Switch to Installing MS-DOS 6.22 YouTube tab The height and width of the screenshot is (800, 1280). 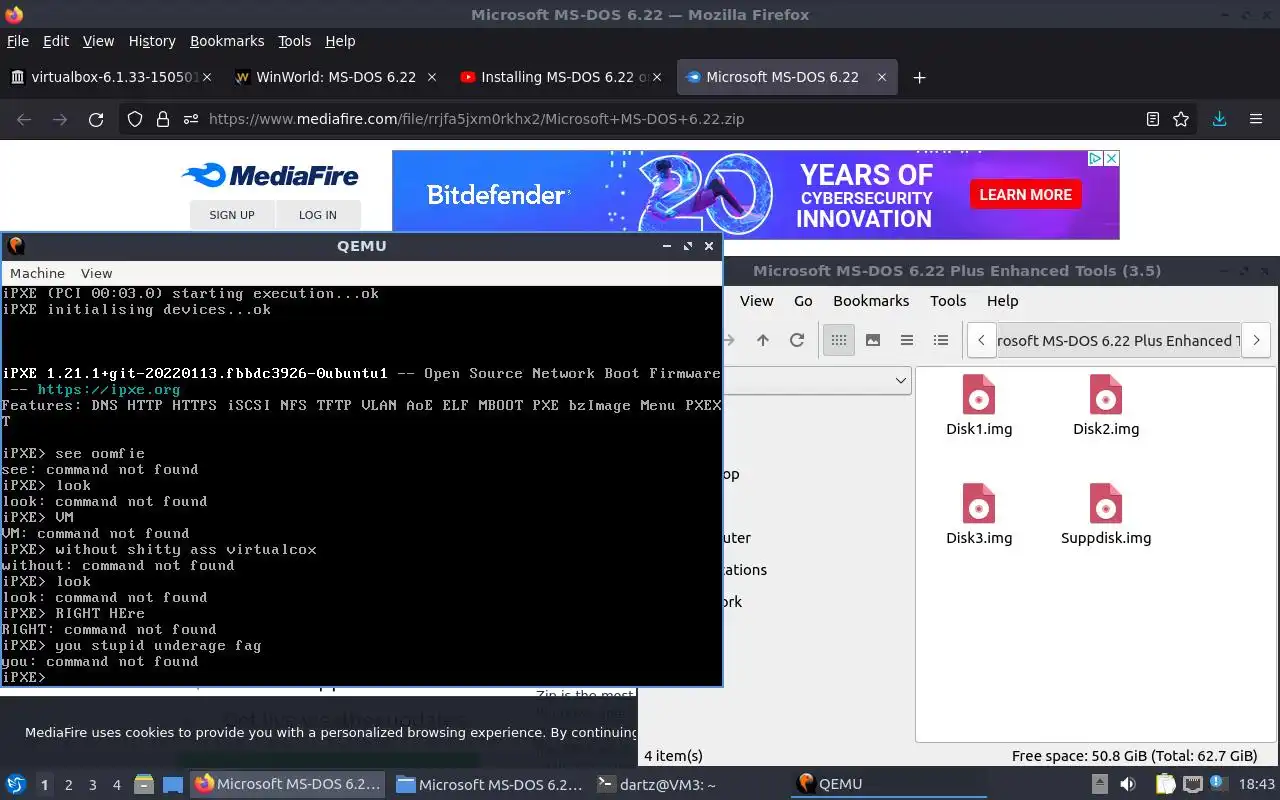click(x=561, y=77)
